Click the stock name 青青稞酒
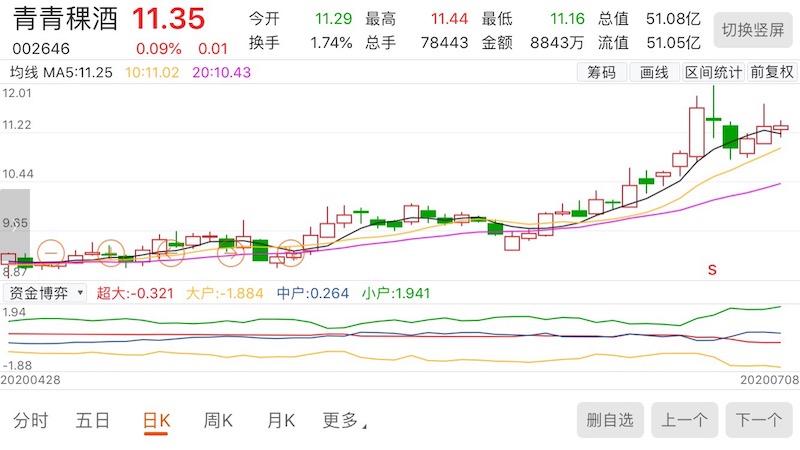Viewport: 800px width, 450px height. click(65, 19)
